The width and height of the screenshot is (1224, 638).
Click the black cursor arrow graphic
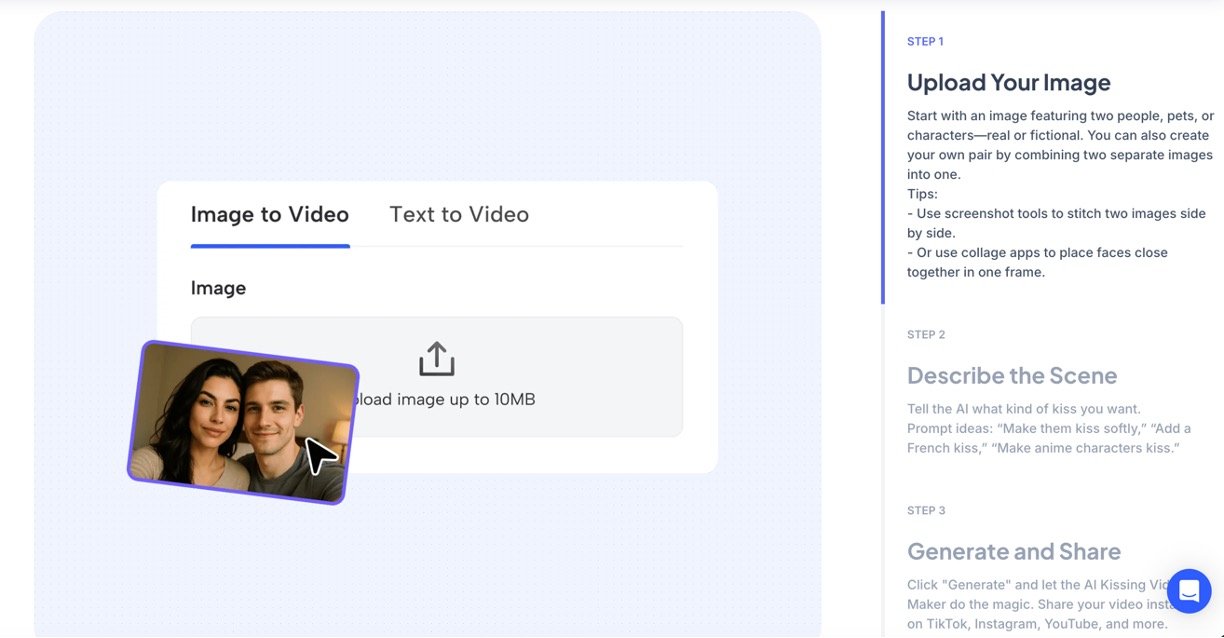pyautogui.click(x=321, y=455)
